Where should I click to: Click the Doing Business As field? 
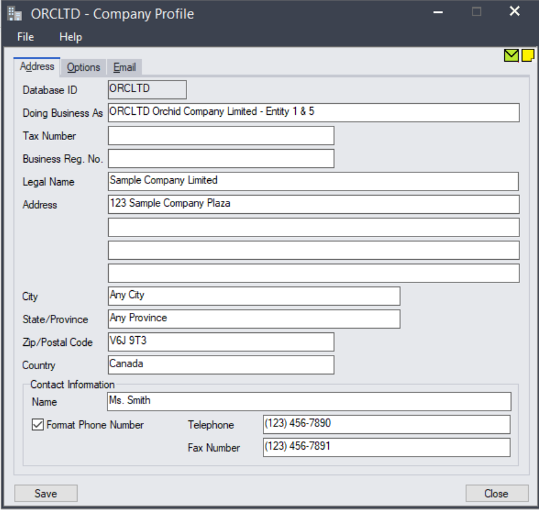(314, 112)
